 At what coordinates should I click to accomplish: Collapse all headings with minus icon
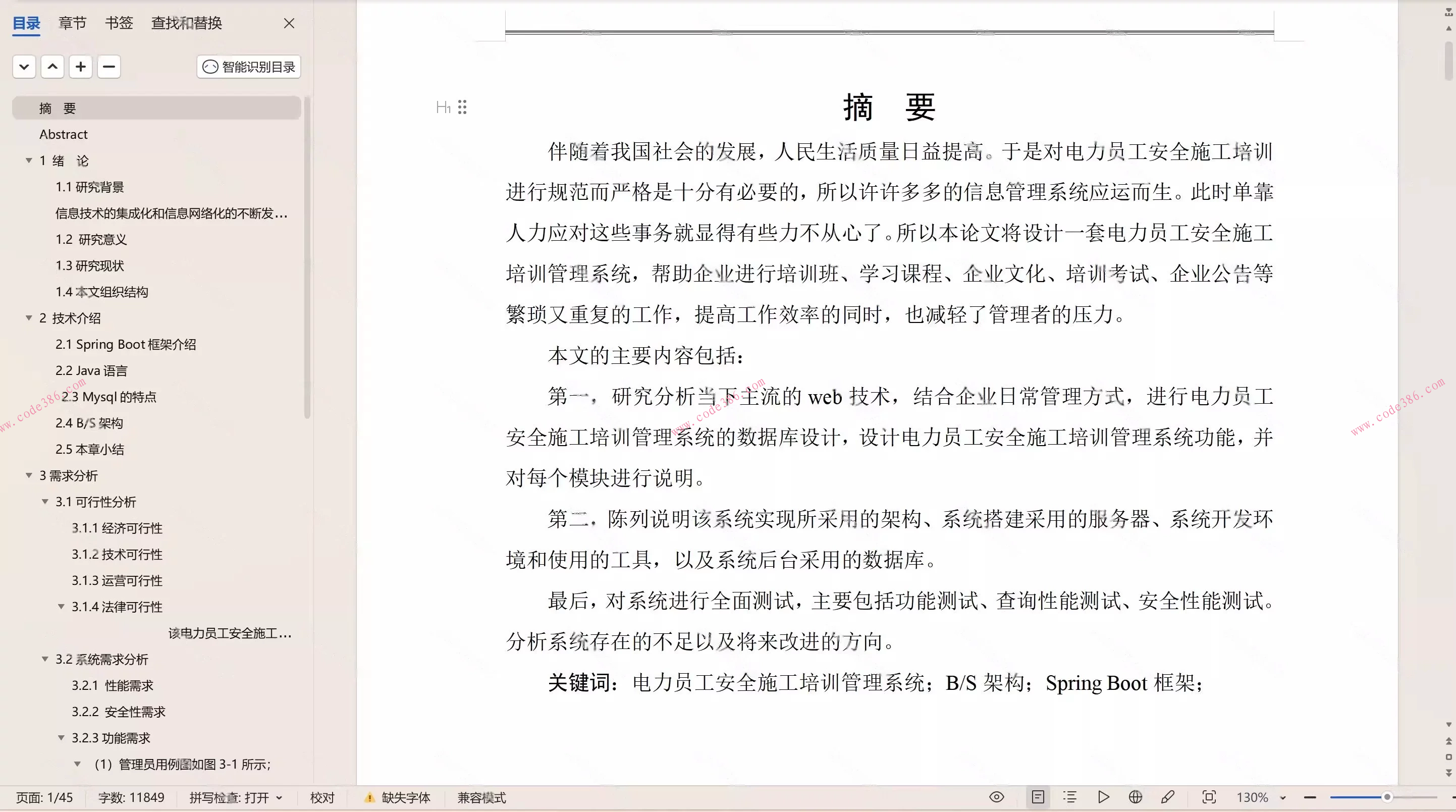point(109,66)
